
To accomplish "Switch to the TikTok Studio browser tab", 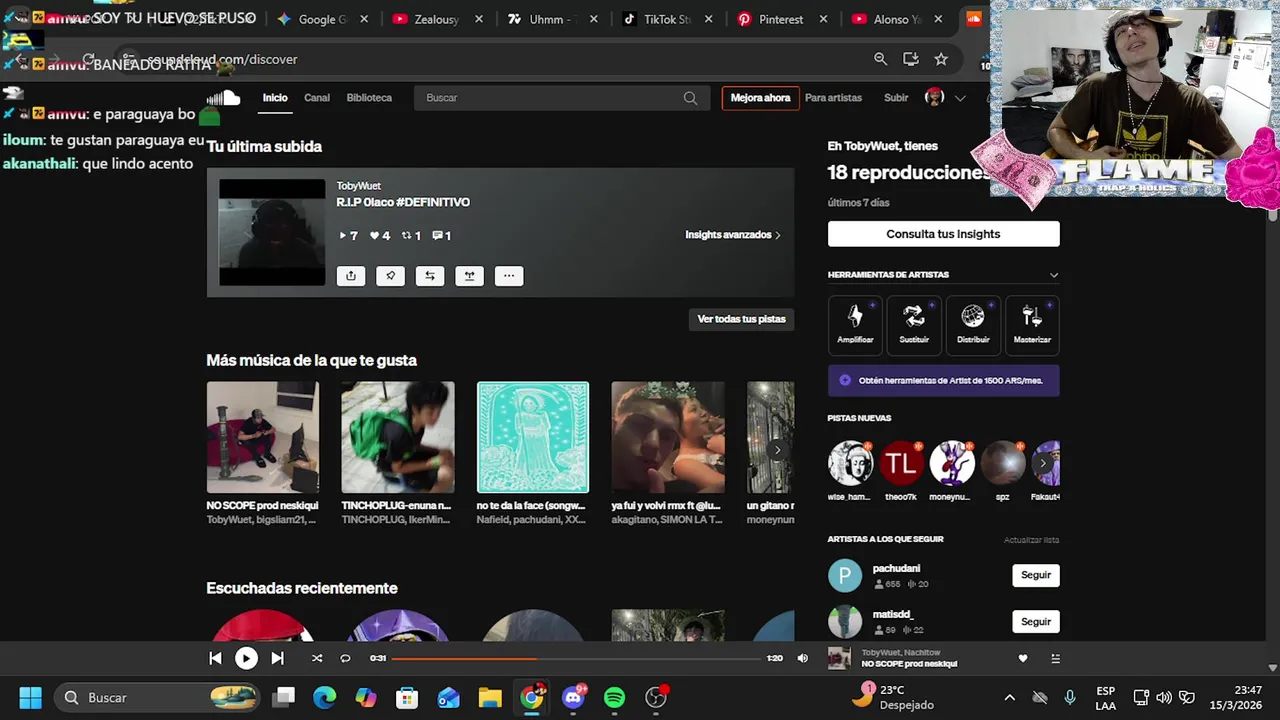I will (668, 19).
